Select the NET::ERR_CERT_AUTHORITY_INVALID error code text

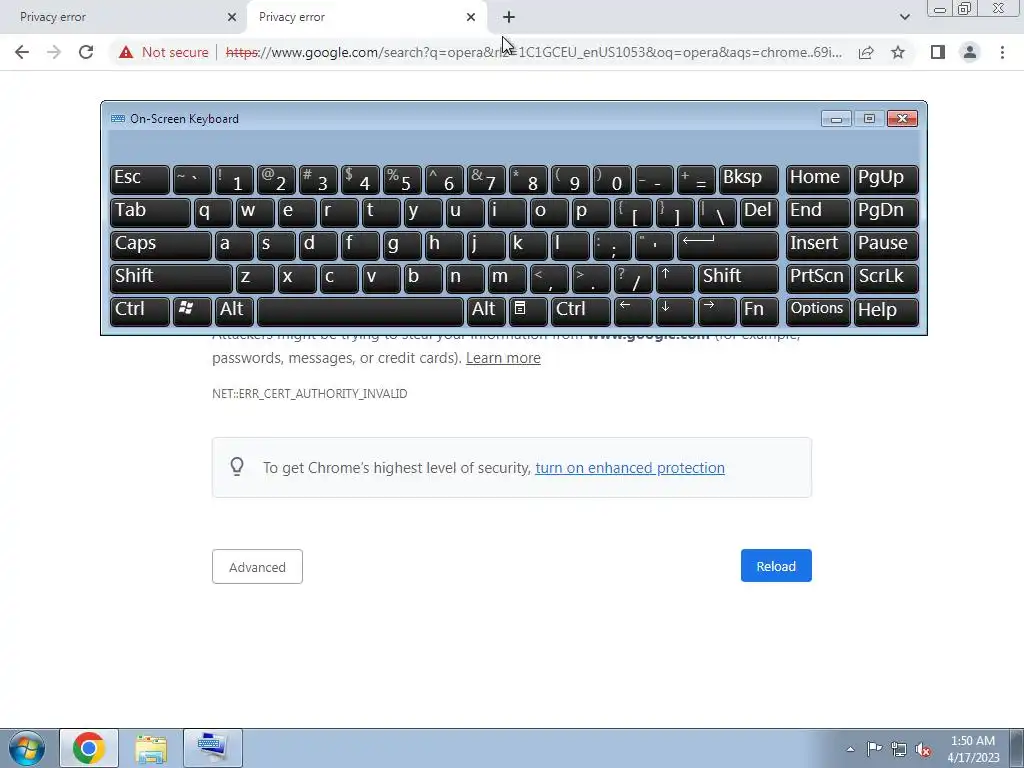point(310,394)
